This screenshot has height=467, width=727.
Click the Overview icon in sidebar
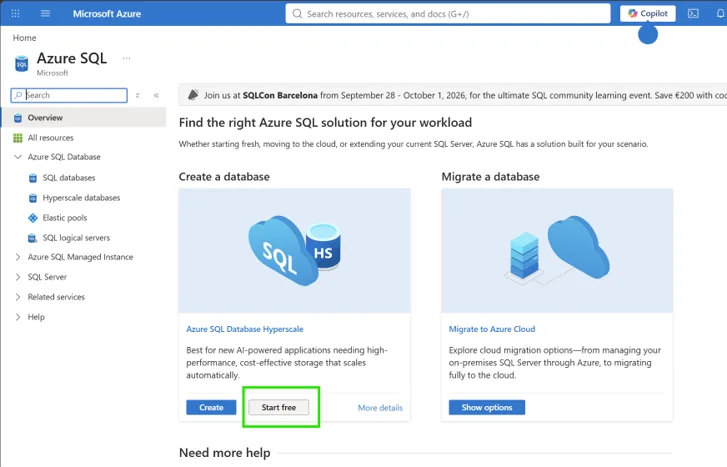click(x=18, y=118)
